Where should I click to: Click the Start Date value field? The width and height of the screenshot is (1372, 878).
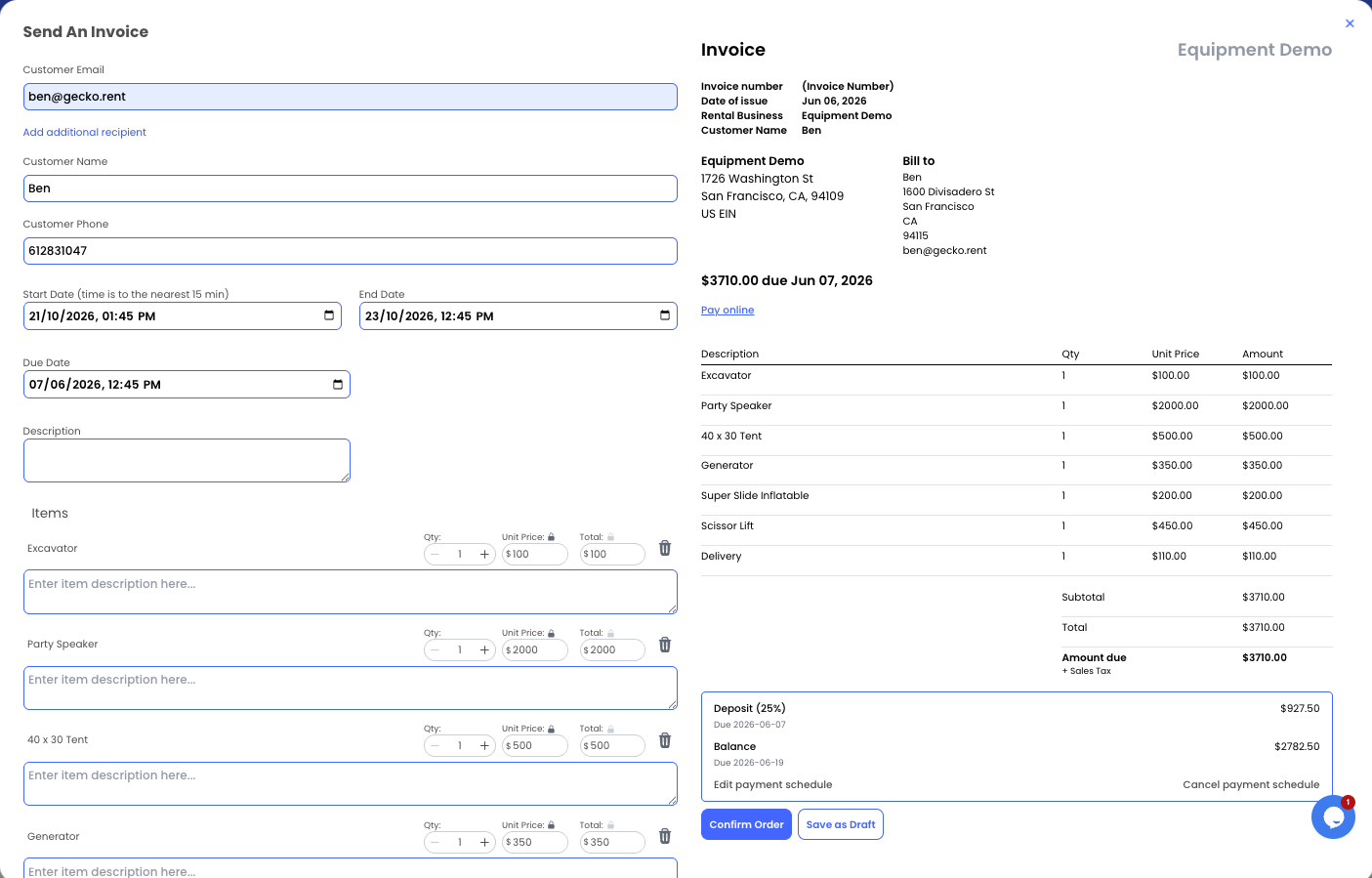(x=183, y=315)
